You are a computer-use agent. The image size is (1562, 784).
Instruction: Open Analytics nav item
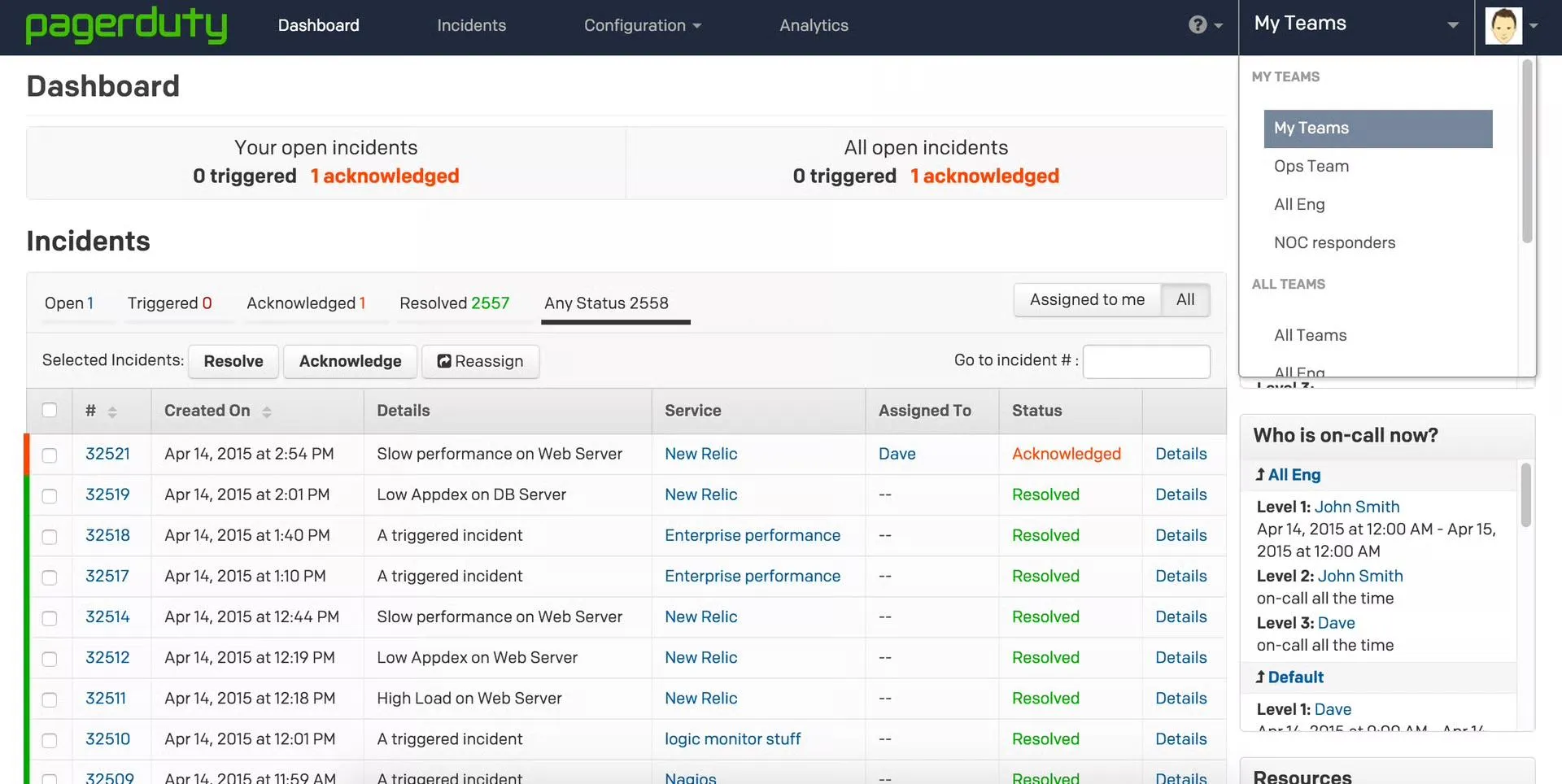[814, 25]
